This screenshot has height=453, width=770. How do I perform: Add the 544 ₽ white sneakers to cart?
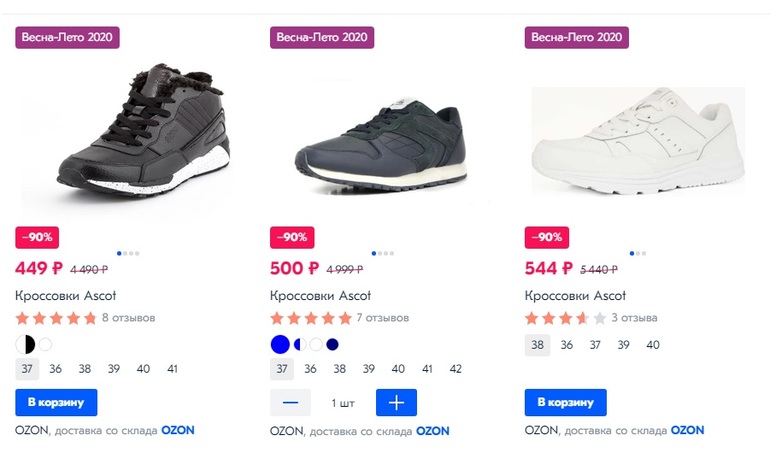pos(565,402)
